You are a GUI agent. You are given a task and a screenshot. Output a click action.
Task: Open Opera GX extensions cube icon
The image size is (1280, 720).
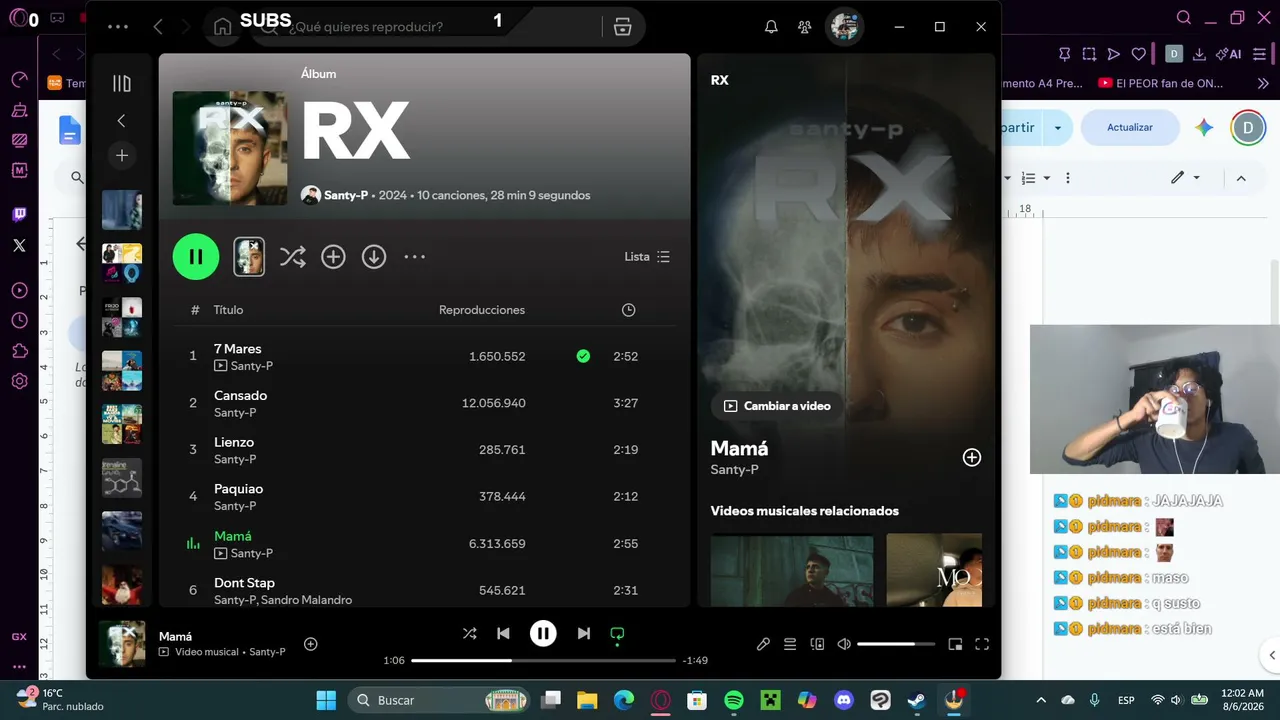[x=19, y=351]
